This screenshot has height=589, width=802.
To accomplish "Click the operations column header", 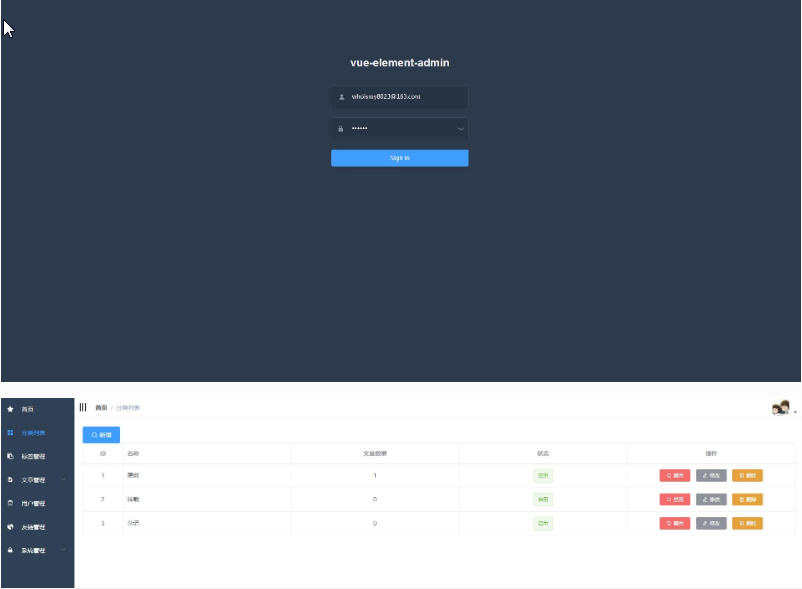I will [x=711, y=454].
